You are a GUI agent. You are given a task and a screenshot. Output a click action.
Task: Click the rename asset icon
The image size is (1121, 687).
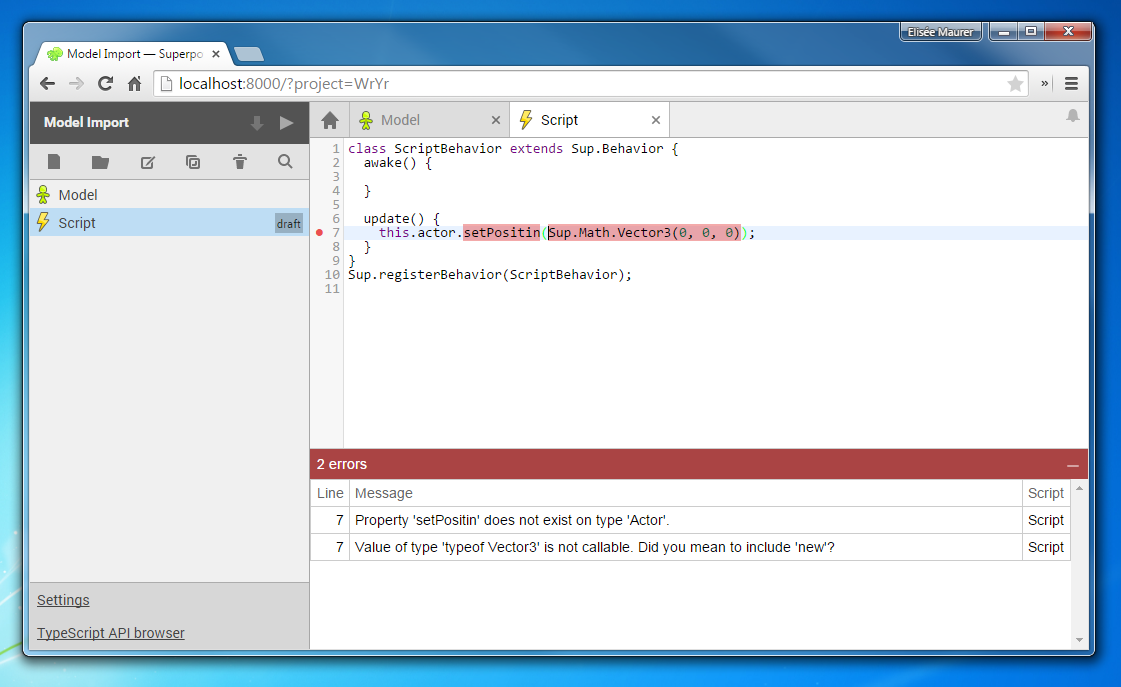pyautogui.click(x=147, y=162)
